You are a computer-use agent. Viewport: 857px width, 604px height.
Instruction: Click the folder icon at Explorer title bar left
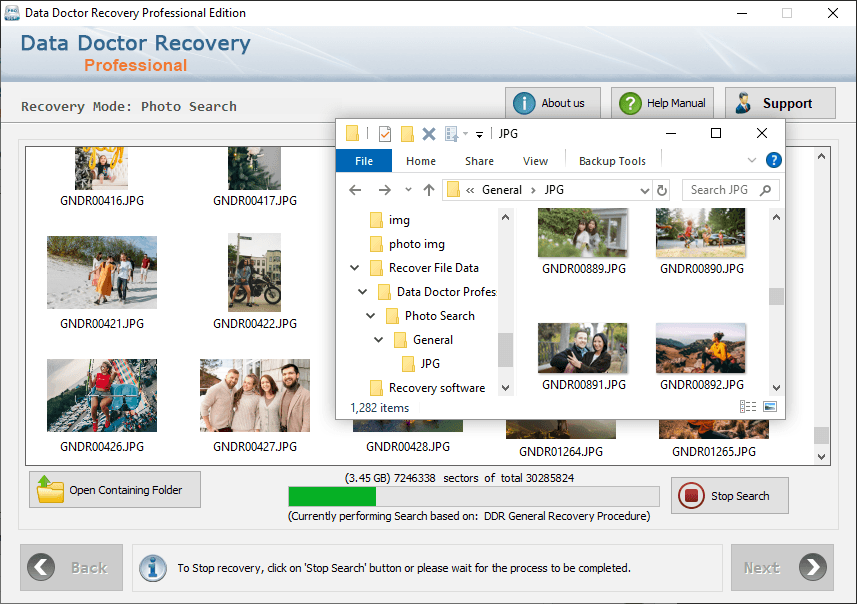353,133
